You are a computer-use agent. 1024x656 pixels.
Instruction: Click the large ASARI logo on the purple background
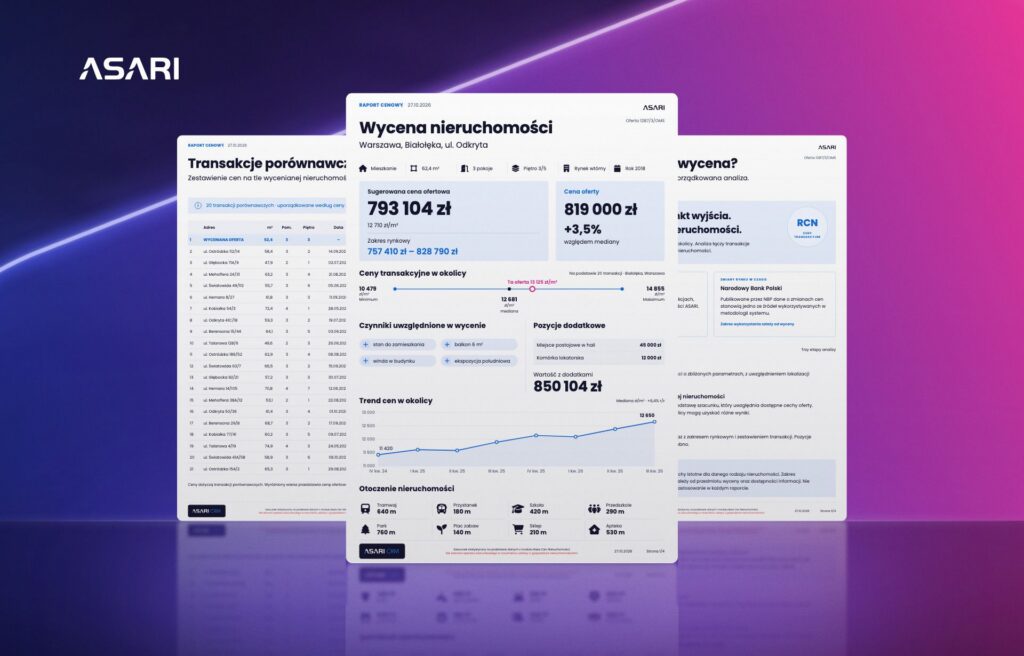coord(129,69)
